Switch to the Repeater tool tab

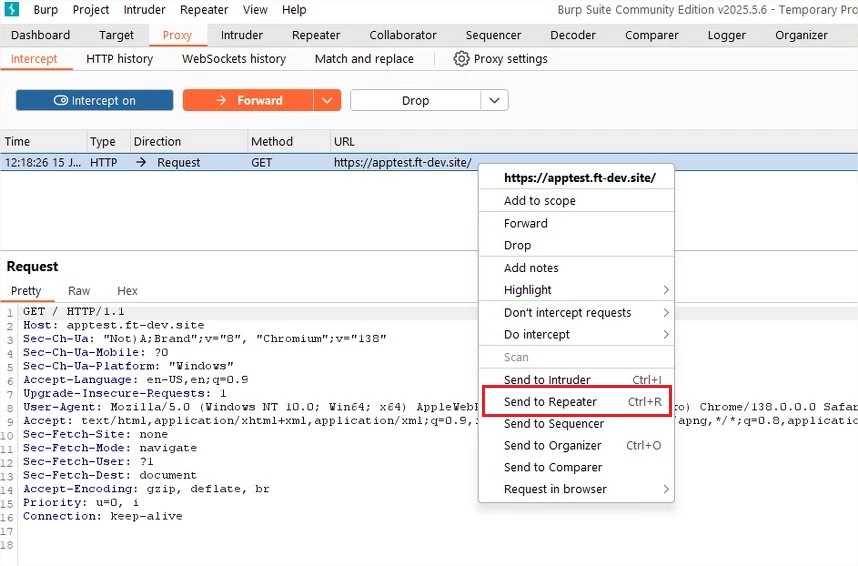[316, 35]
